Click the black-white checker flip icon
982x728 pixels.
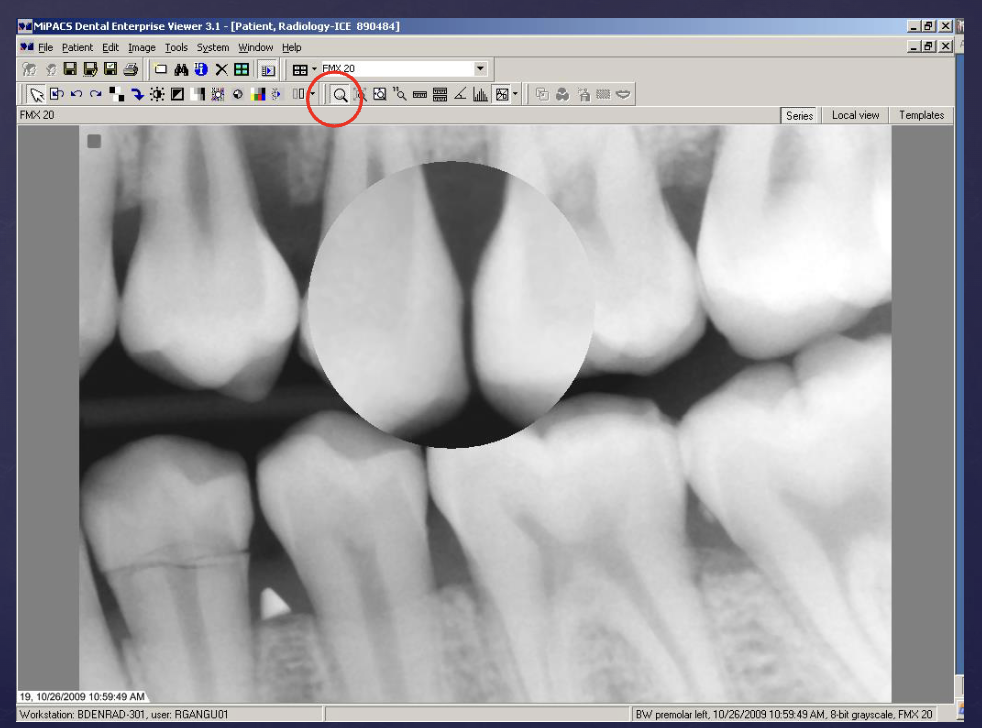(116, 95)
